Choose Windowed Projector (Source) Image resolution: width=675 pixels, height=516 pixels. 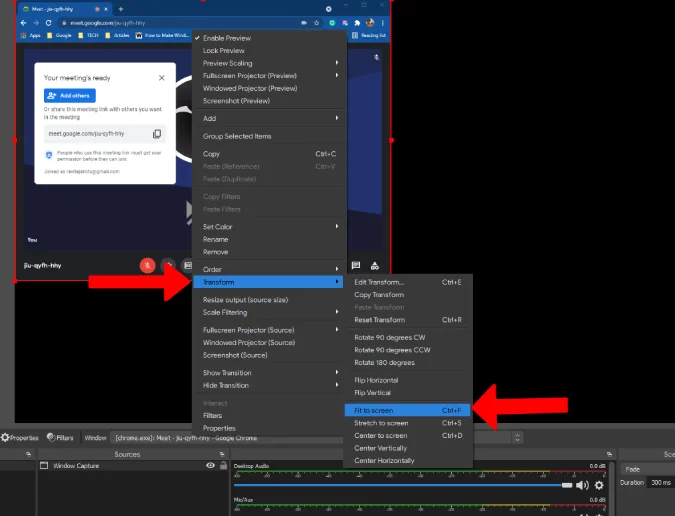tap(269, 343)
